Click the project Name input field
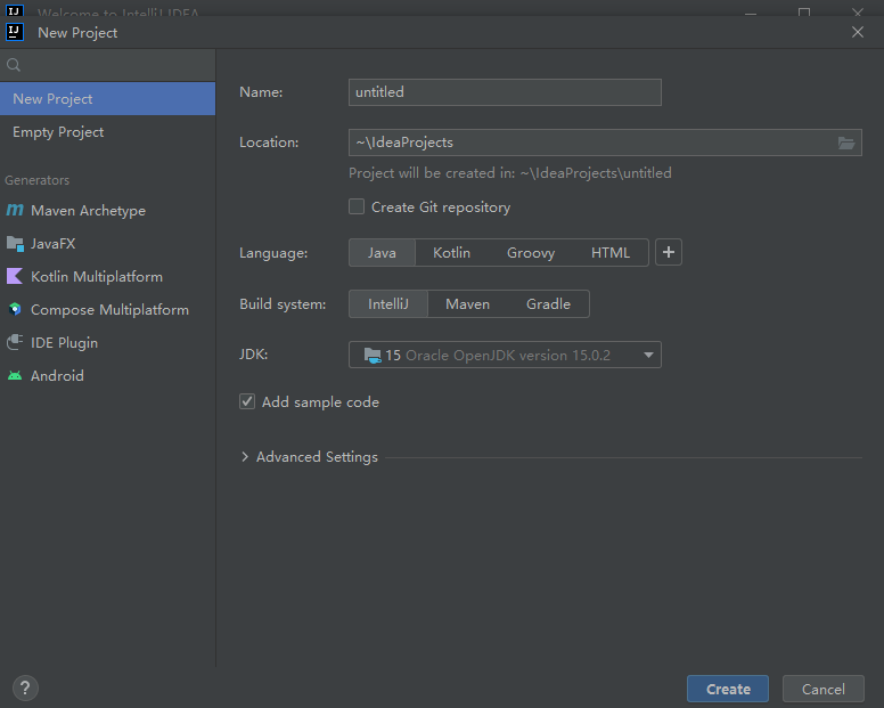The height and width of the screenshot is (708, 885). [505, 92]
